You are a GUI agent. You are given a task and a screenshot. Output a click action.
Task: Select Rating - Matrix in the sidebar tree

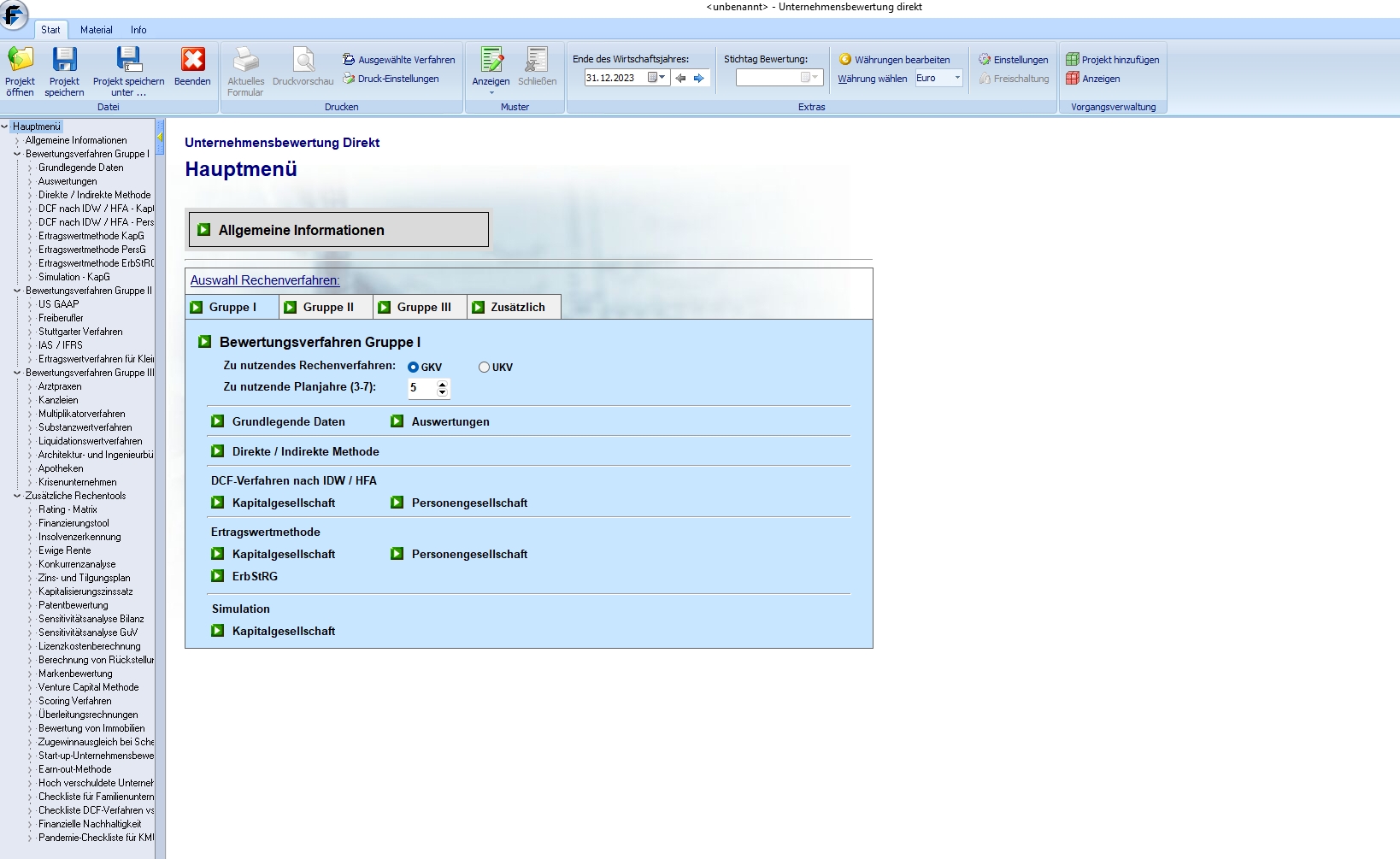click(x=68, y=509)
